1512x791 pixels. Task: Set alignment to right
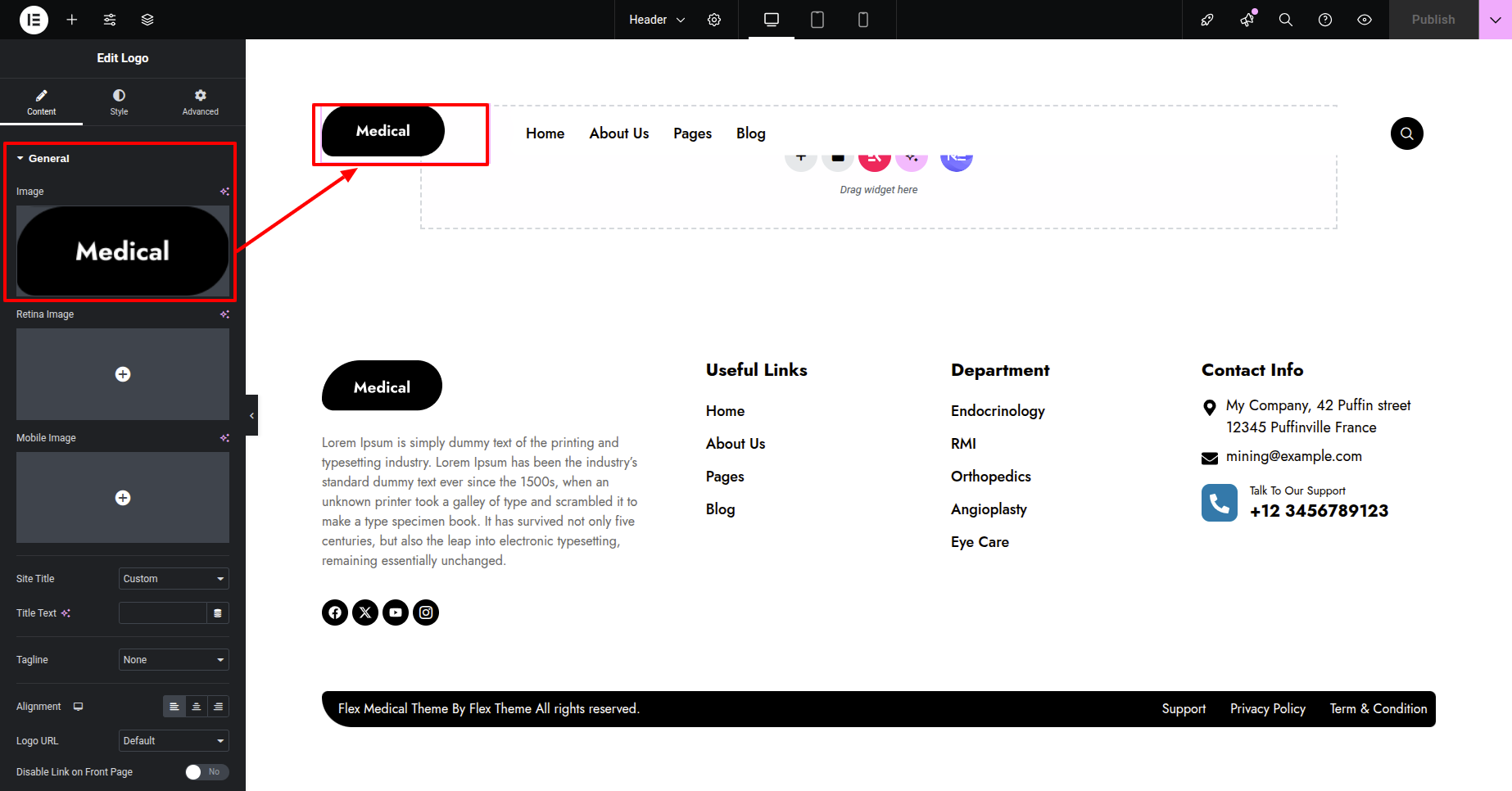(218, 707)
